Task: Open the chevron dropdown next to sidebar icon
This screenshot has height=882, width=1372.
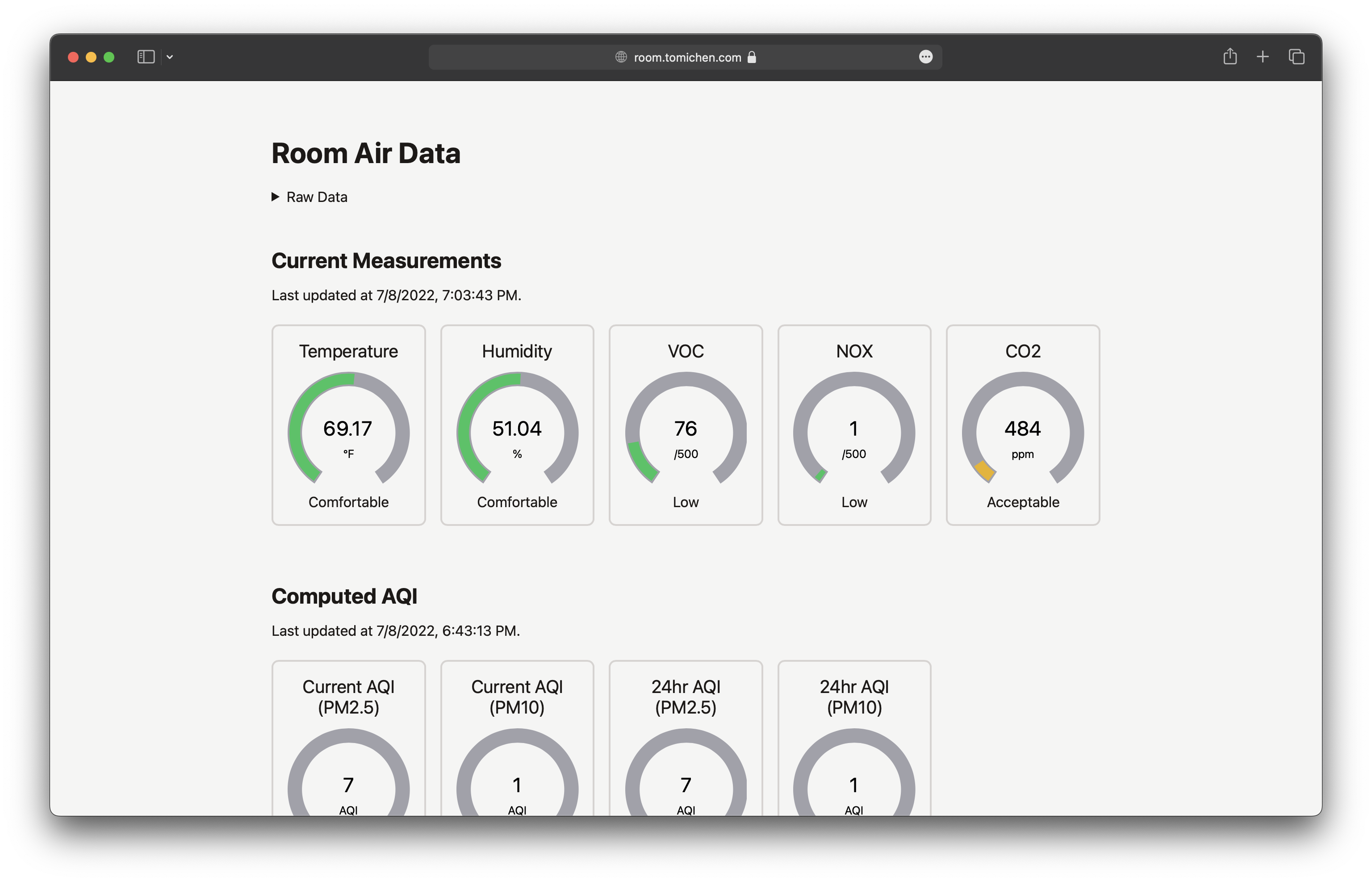Action: [x=169, y=57]
